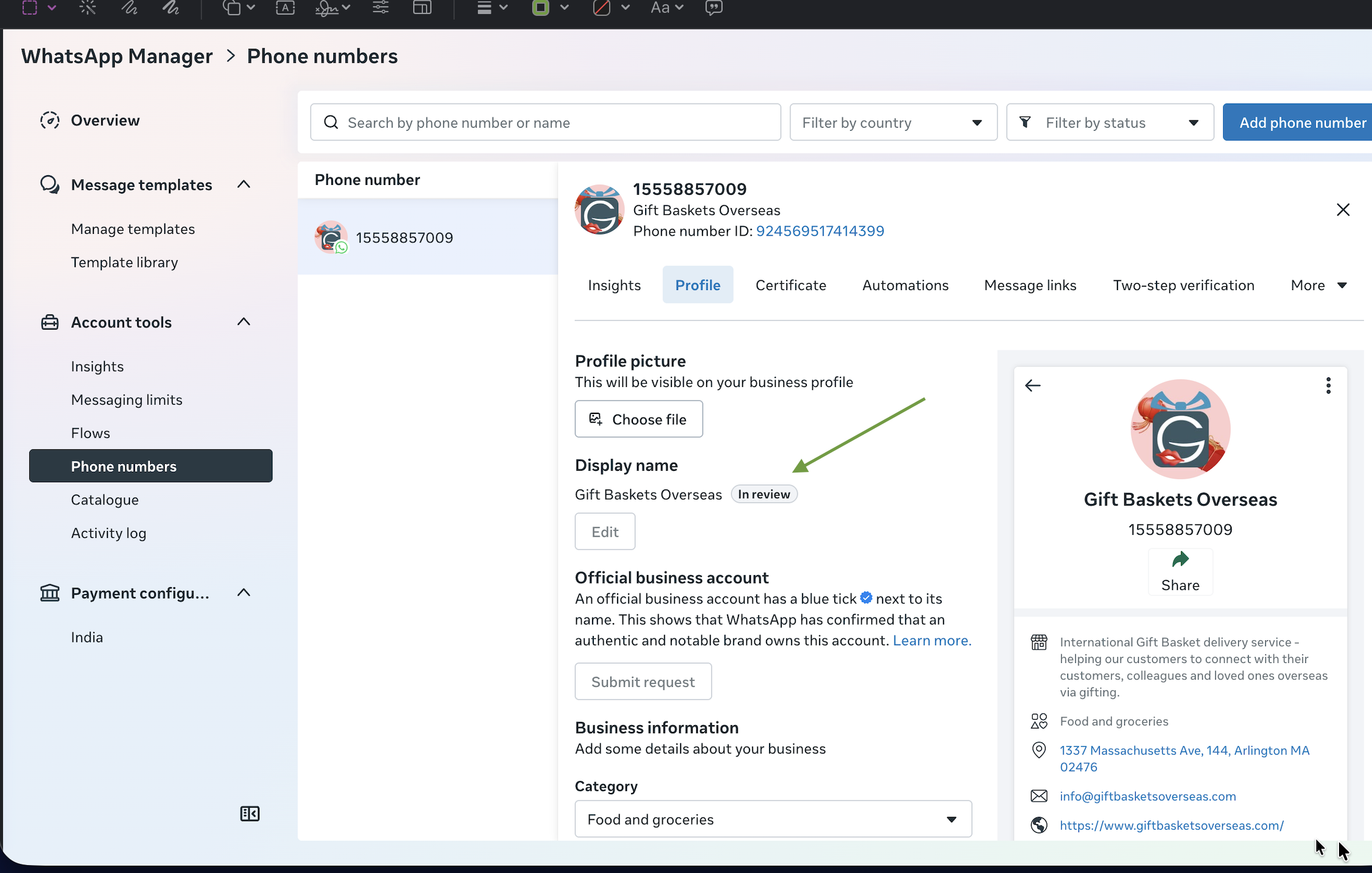Open the Adjust Color sliders tool
Screen dimensions: 1372x873
coord(381,7)
